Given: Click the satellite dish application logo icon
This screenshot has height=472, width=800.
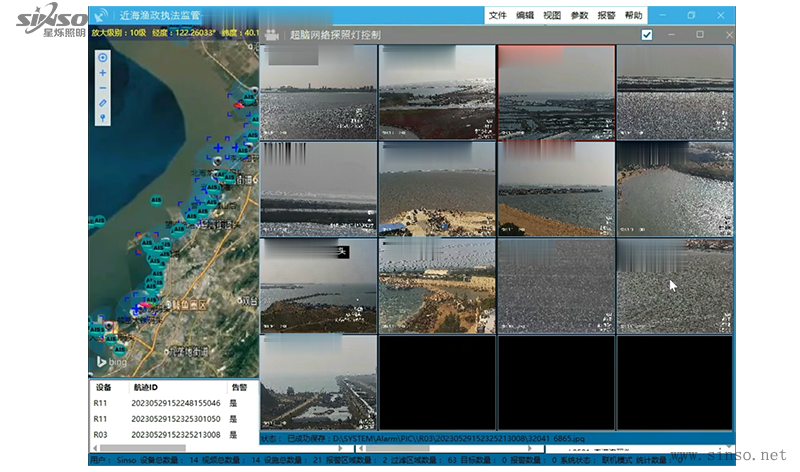Looking at the screenshot, I should 103,15.
